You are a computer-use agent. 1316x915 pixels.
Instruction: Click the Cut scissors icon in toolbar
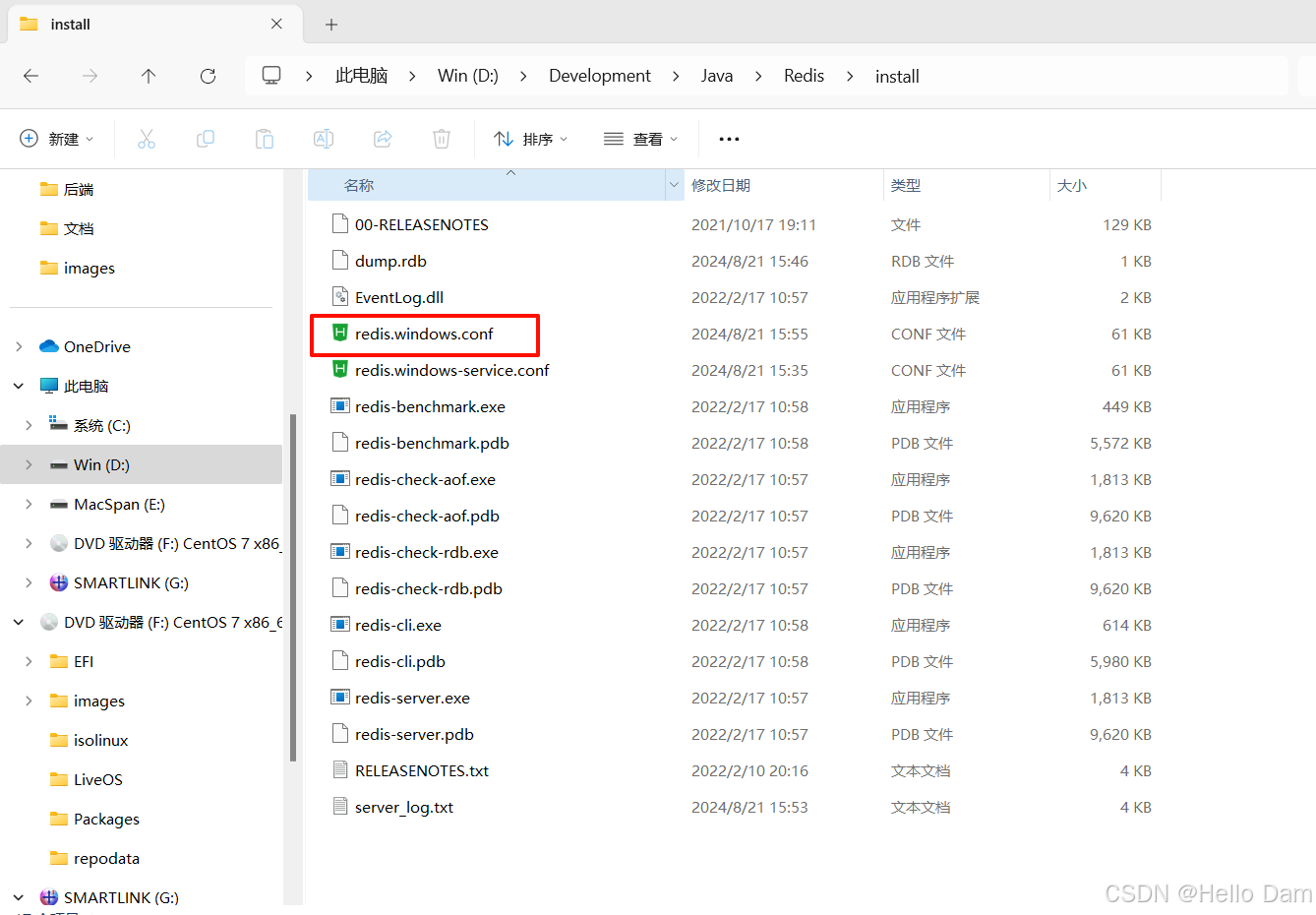147,139
